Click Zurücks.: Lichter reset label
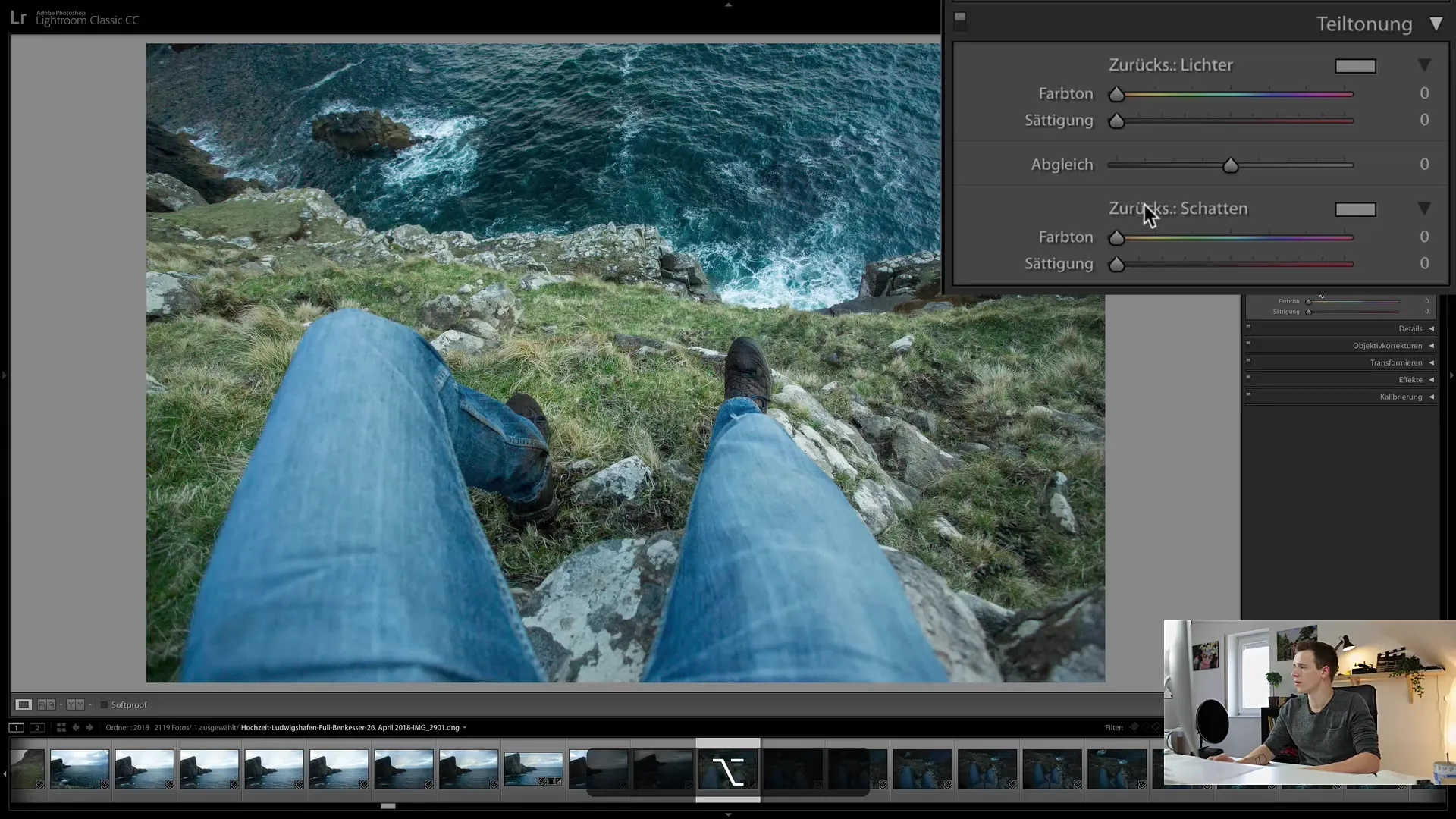 pyautogui.click(x=1170, y=65)
